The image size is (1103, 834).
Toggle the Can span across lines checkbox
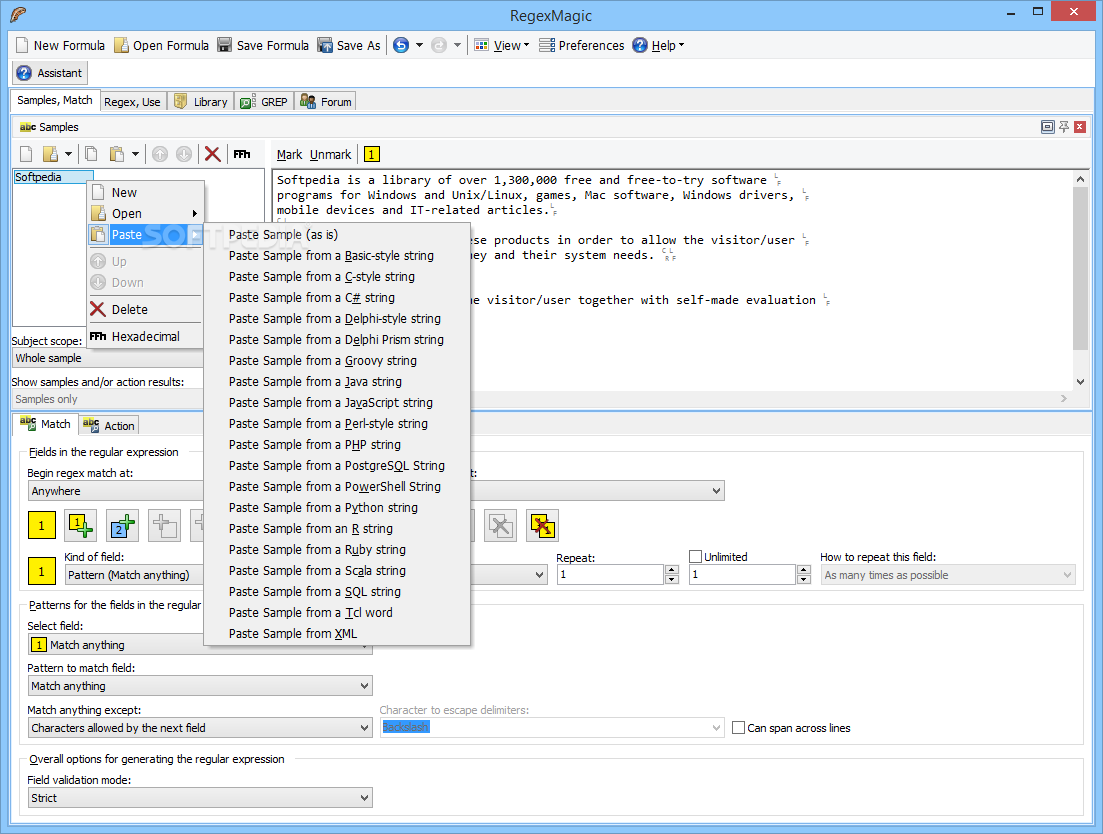point(739,728)
